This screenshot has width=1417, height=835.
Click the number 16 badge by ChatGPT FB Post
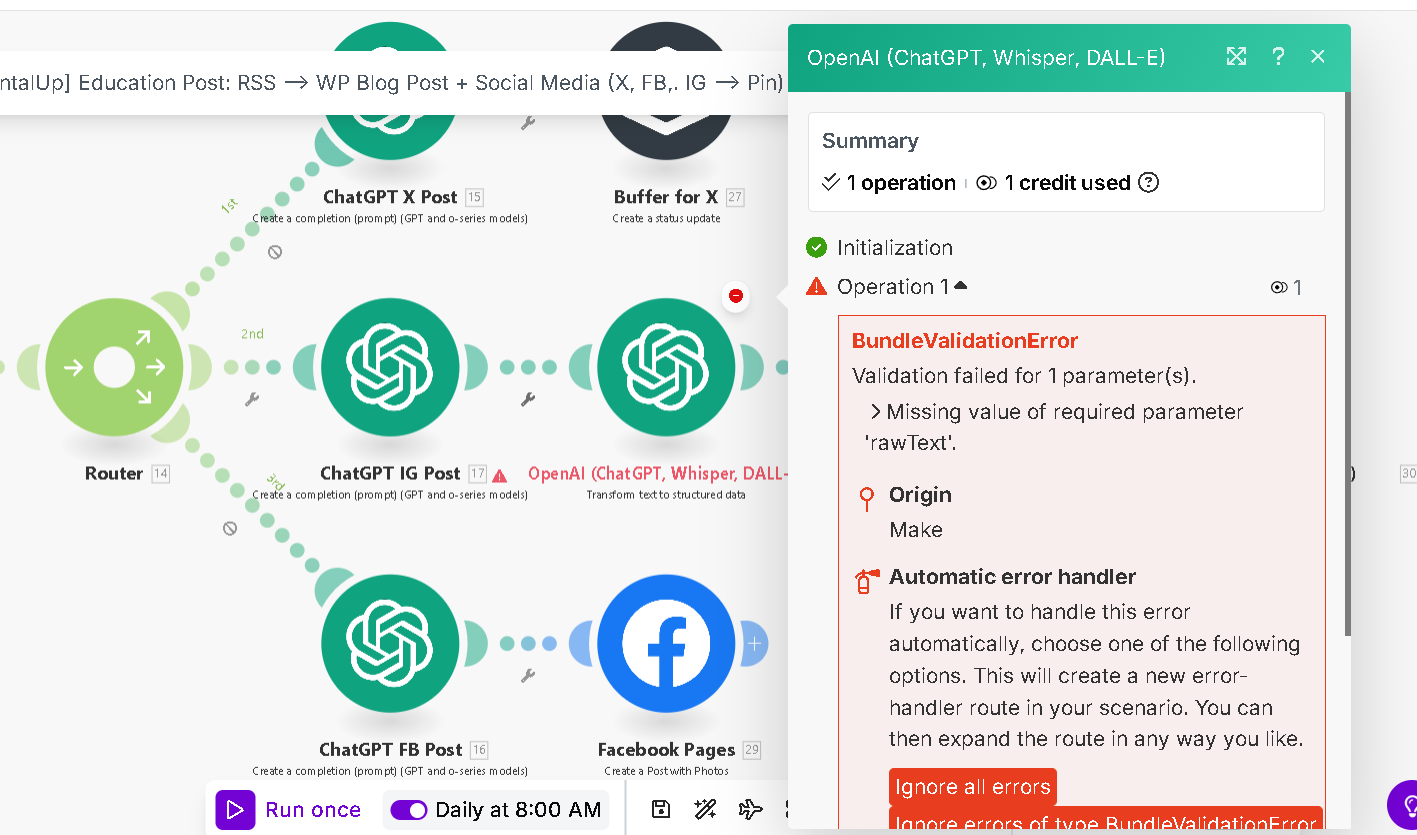click(x=479, y=749)
